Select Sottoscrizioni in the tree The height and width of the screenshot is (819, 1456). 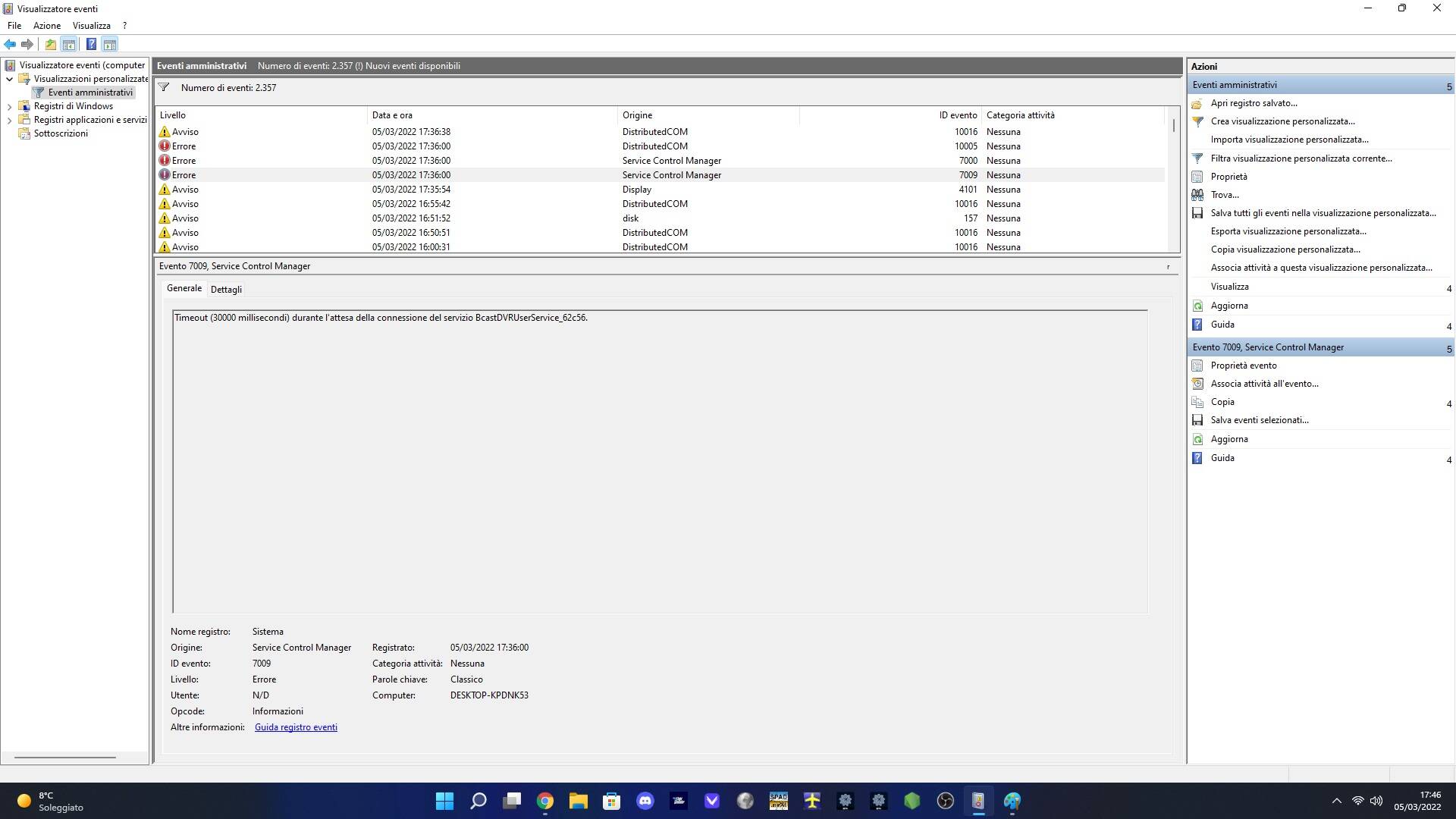tap(61, 133)
